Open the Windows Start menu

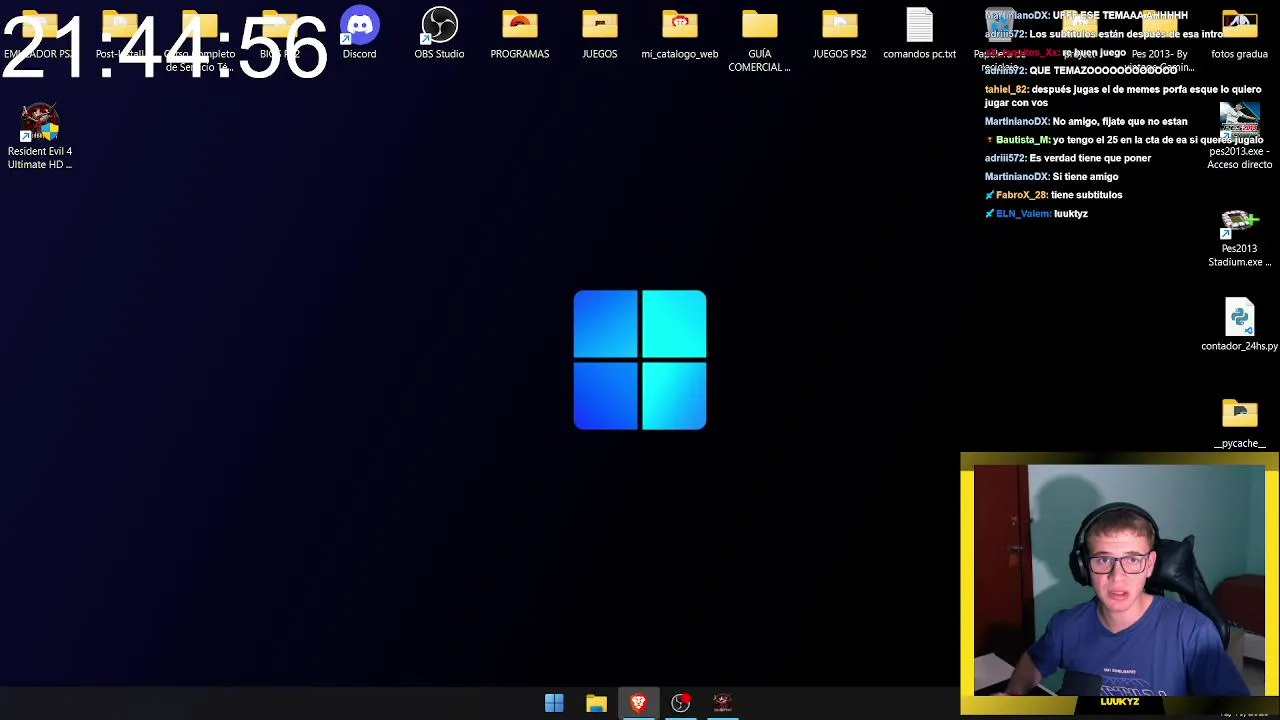tap(554, 703)
